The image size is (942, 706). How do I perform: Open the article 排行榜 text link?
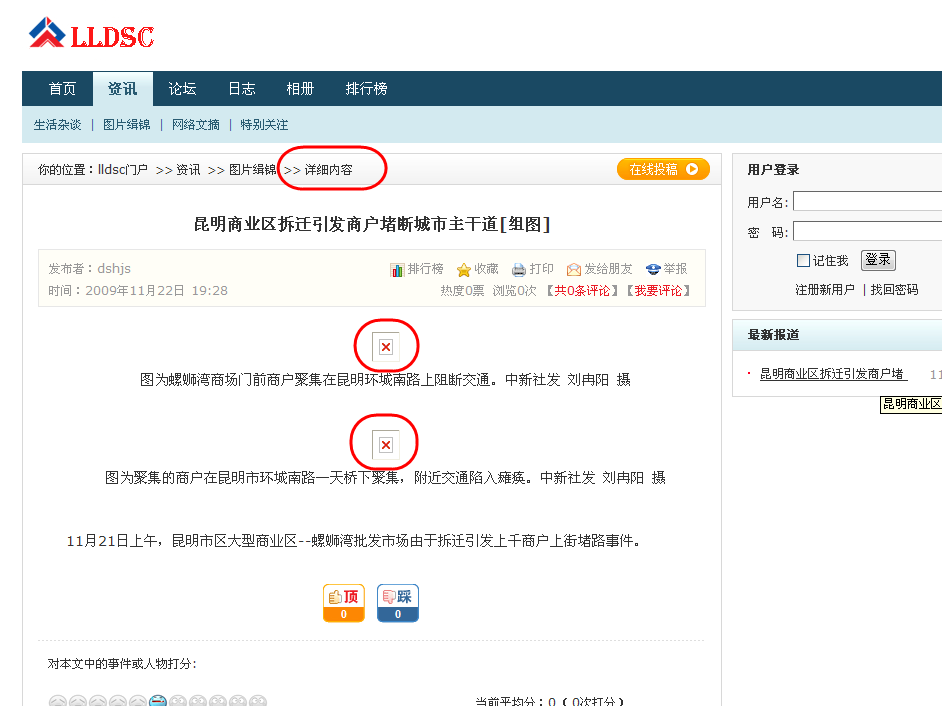[425, 269]
